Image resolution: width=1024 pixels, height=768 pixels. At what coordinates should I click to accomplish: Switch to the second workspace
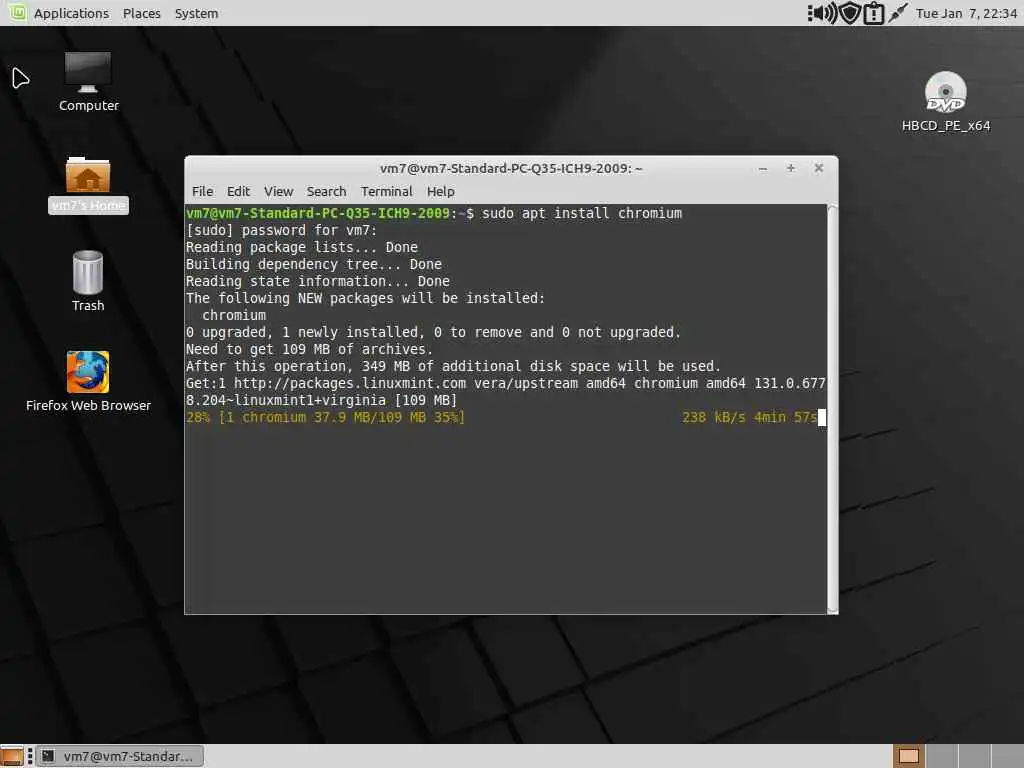tap(941, 756)
